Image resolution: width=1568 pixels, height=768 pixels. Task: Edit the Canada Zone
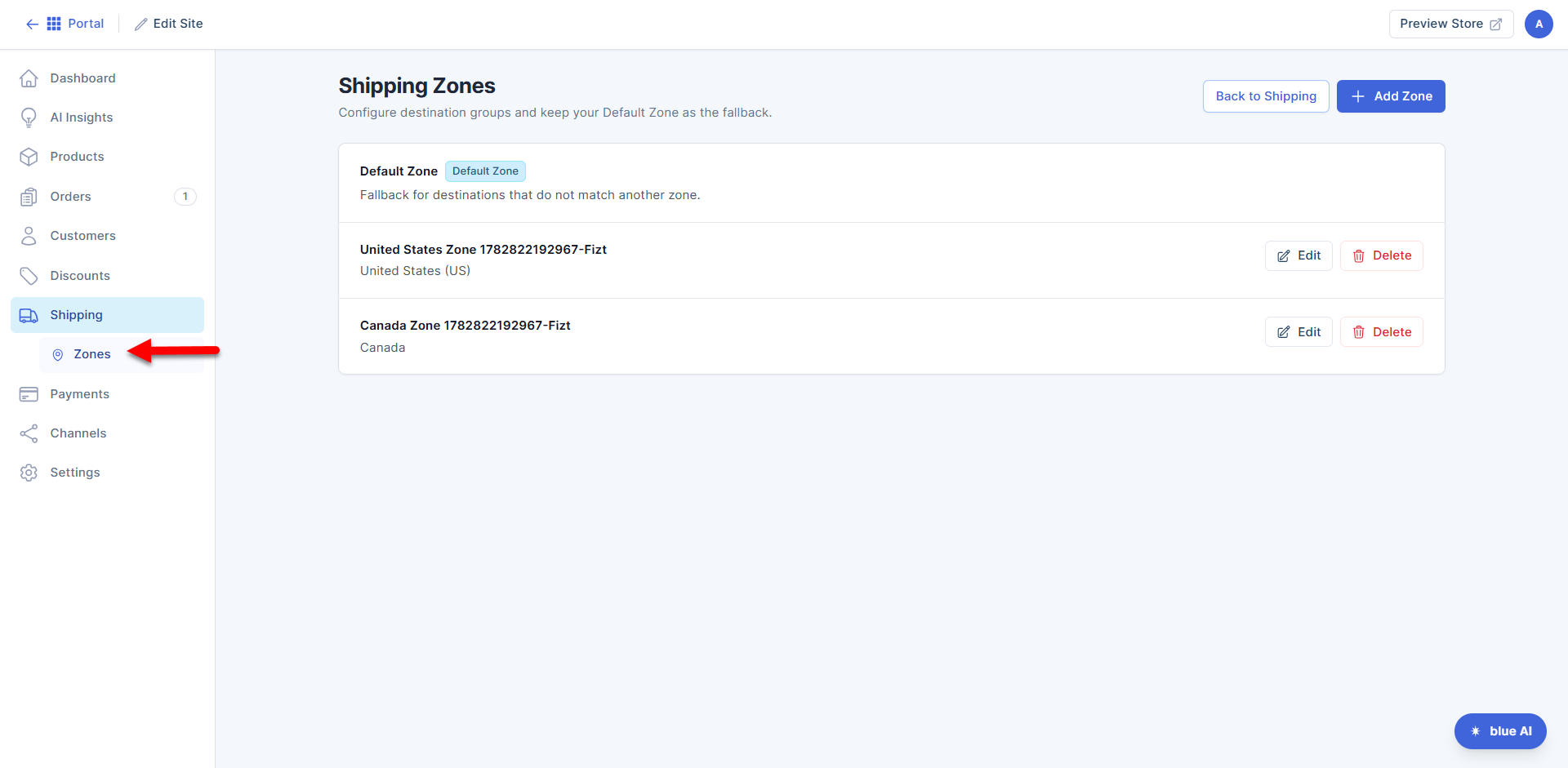(1298, 332)
